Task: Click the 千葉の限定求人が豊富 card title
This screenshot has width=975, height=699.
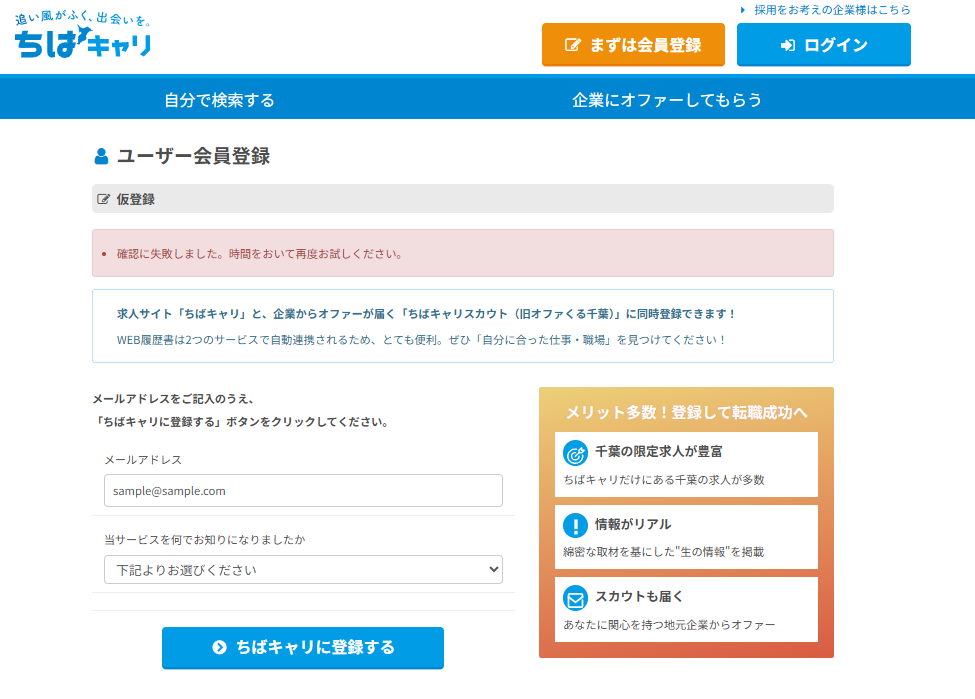Action: coord(658,451)
